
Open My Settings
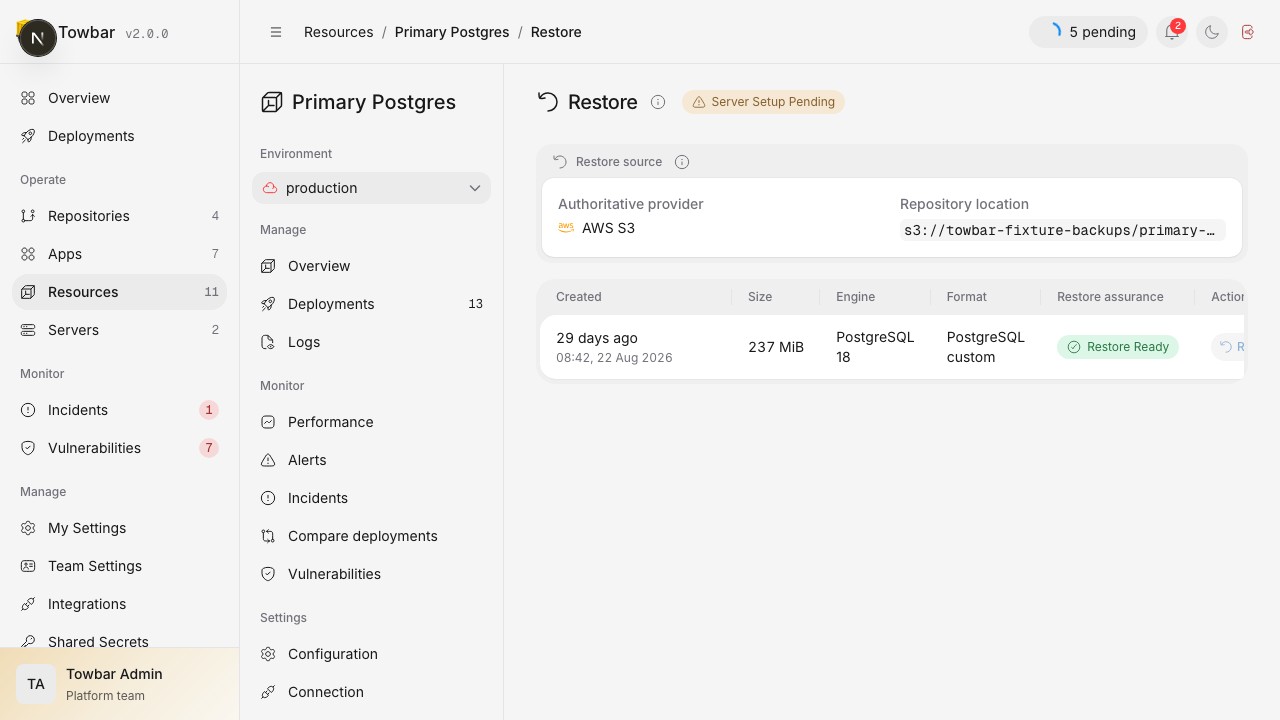119,528
